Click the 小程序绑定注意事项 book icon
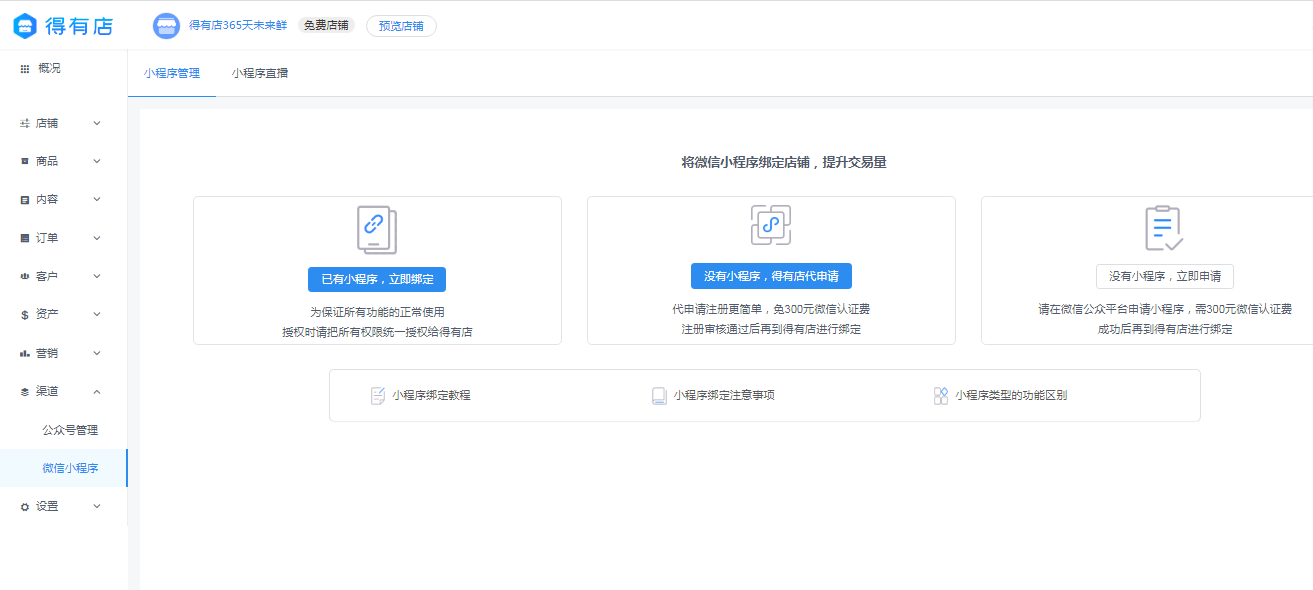Image resolution: width=1313 pixels, height=590 pixels. [x=659, y=396]
